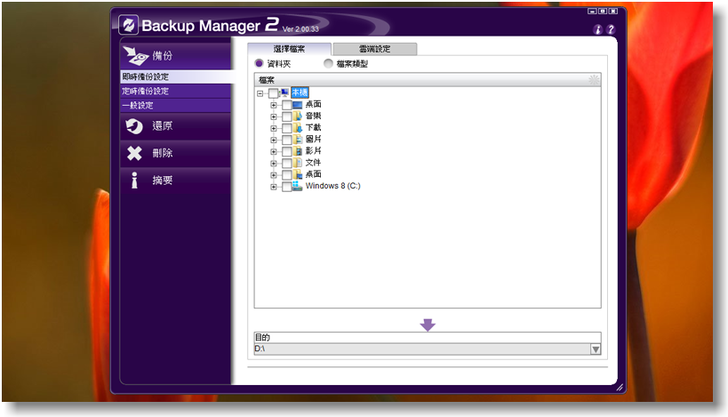Expand the 桌面 node directly above 音樂

[273, 105]
